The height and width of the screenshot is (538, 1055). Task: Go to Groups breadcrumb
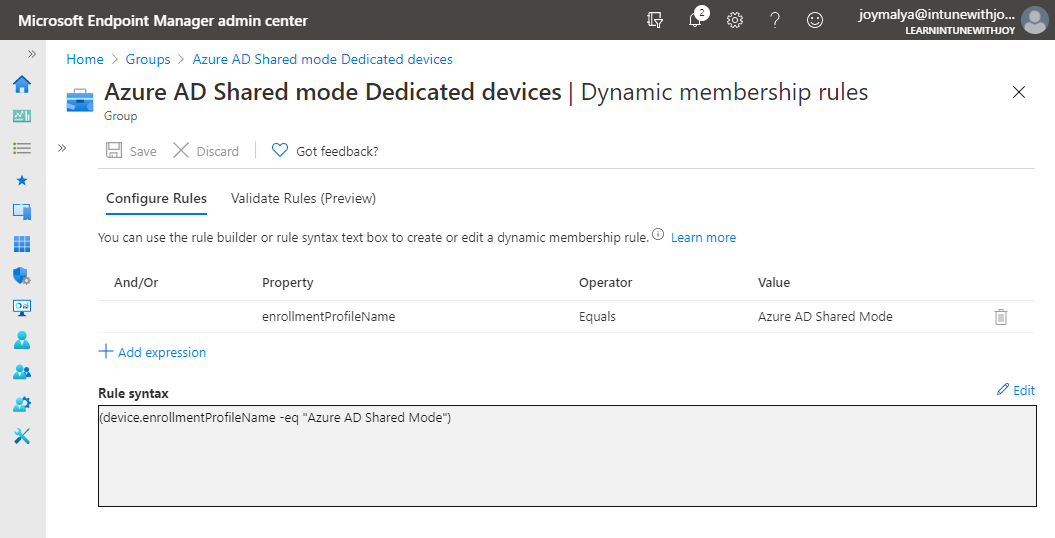[x=148, y=59]
